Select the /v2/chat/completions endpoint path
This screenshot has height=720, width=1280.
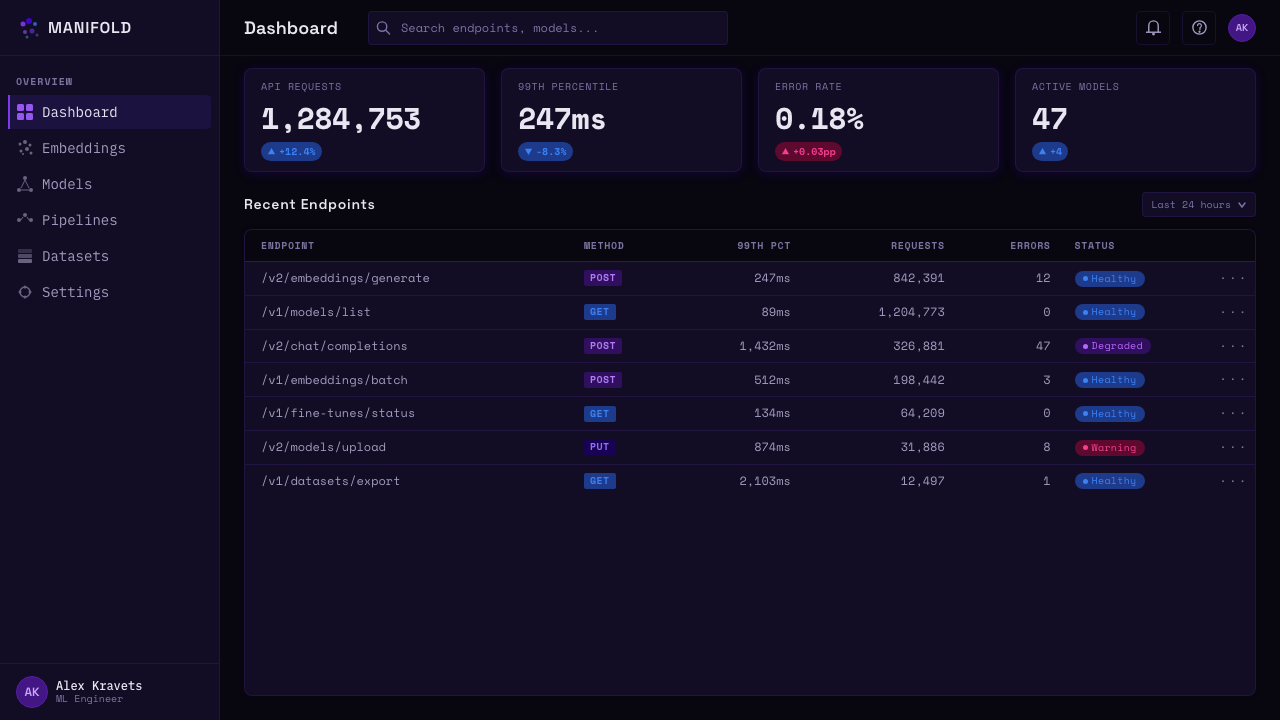coord(335,346)
